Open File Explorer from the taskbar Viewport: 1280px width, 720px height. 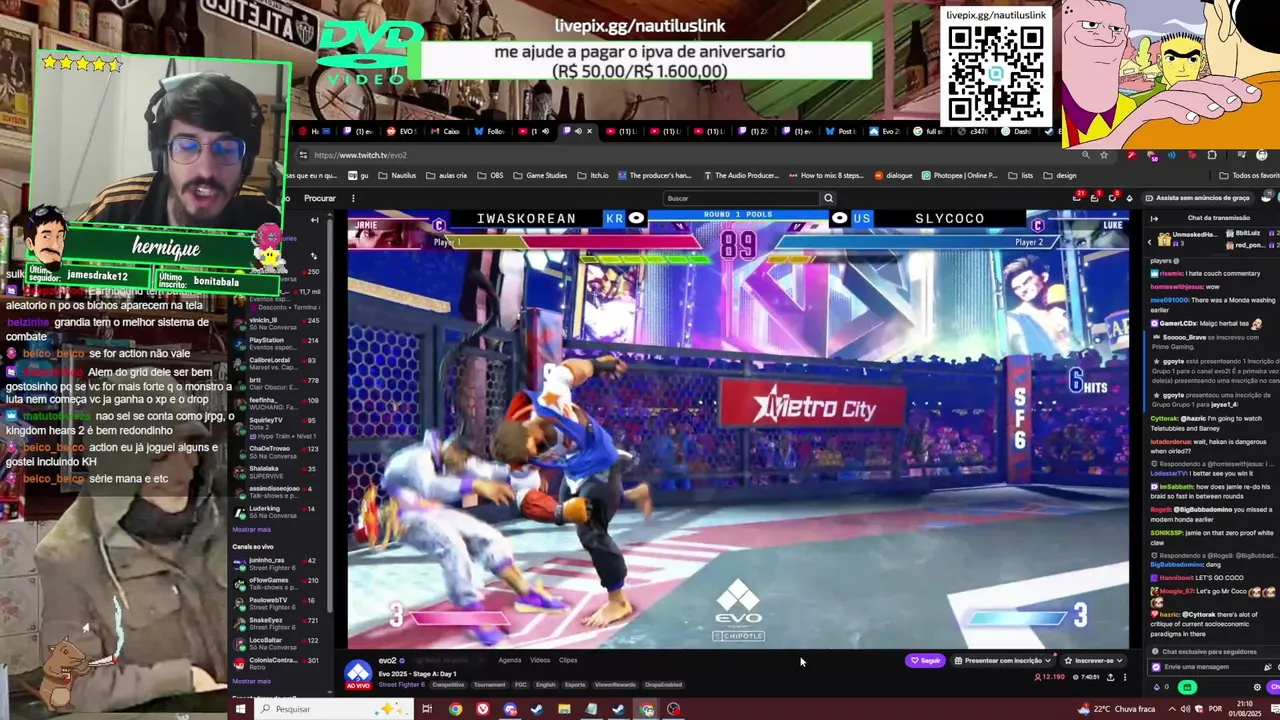coord(564,709)
